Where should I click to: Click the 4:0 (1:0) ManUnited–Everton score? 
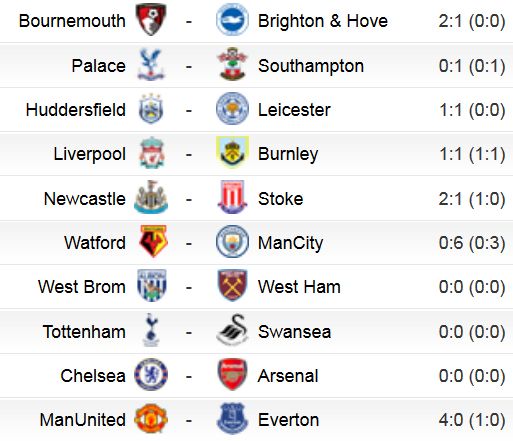click(472, 420)
